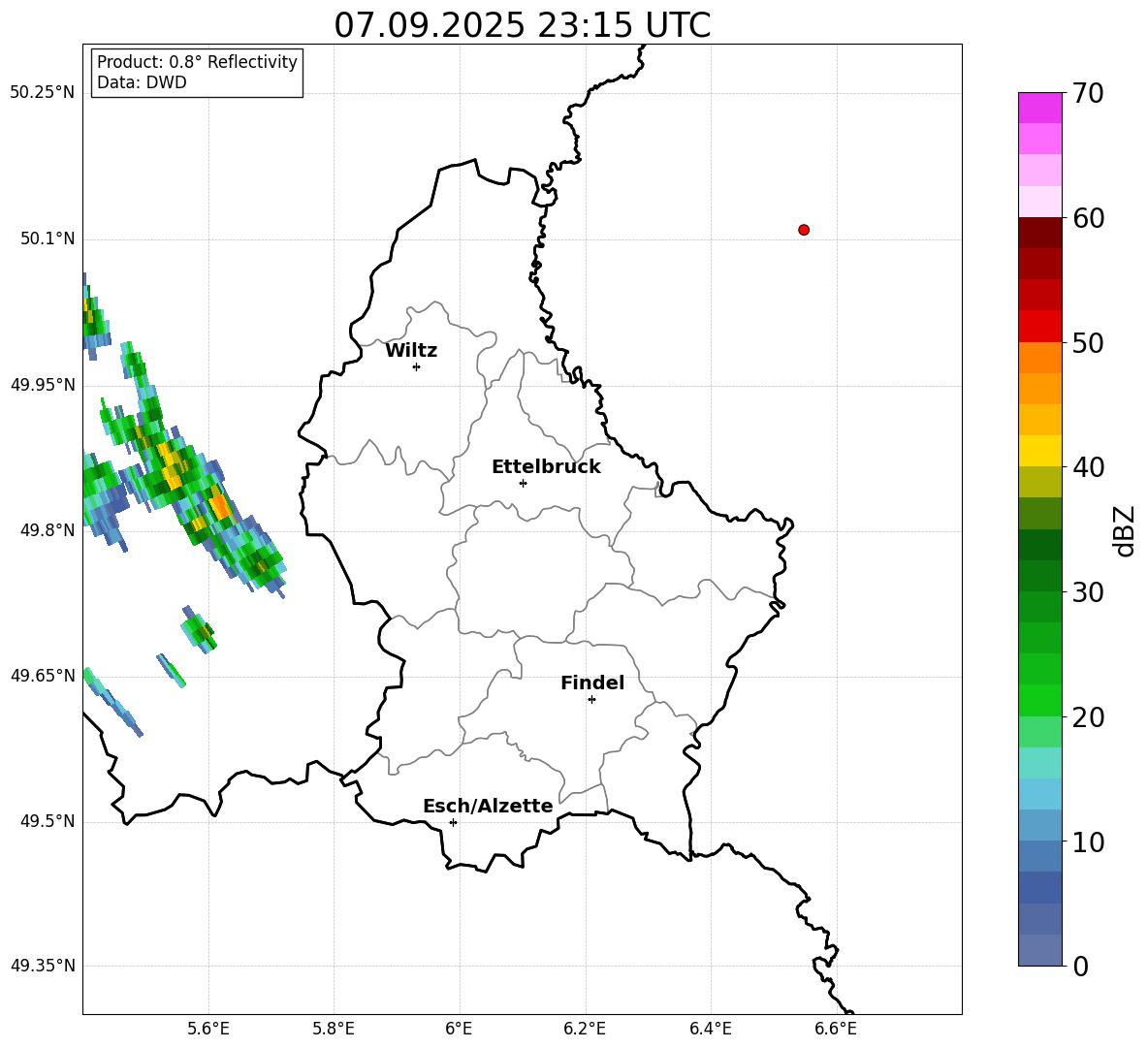The image size is (1148, 1048).
Task: Click the 49.5°N latitude label
Action: pos(48,820)
